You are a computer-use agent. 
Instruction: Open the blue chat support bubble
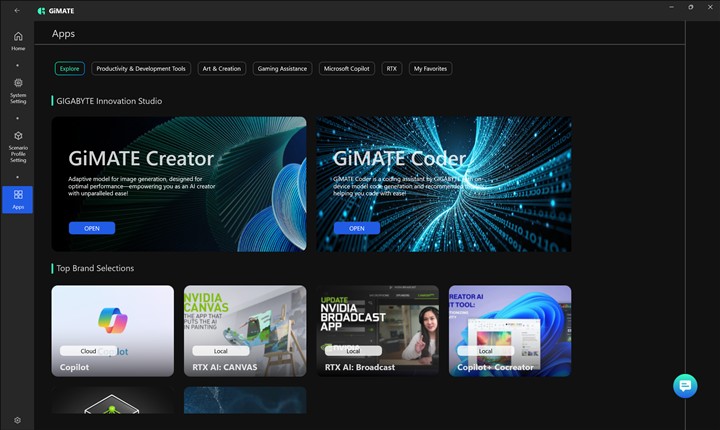(x=685, y=386)
